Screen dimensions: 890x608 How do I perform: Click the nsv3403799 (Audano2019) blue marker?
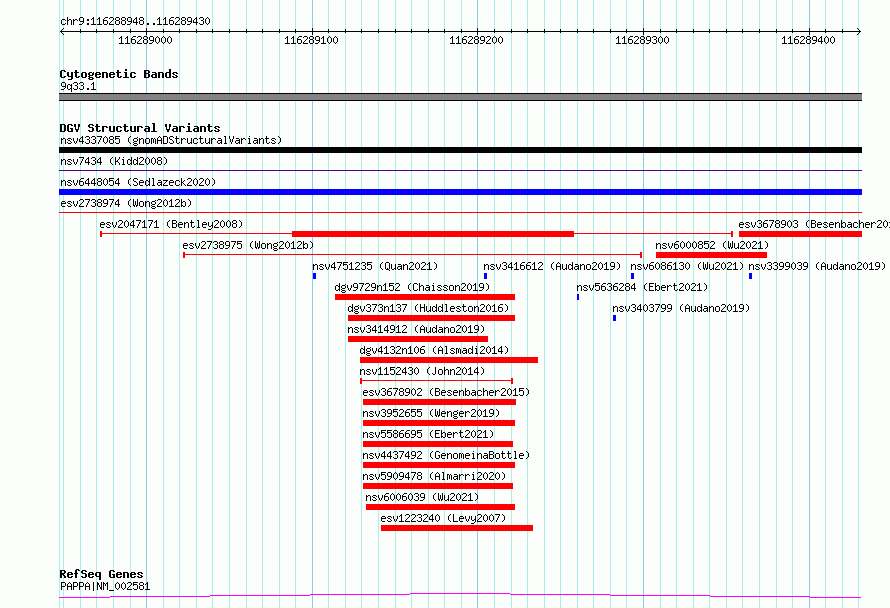click(x=614, y=318)
